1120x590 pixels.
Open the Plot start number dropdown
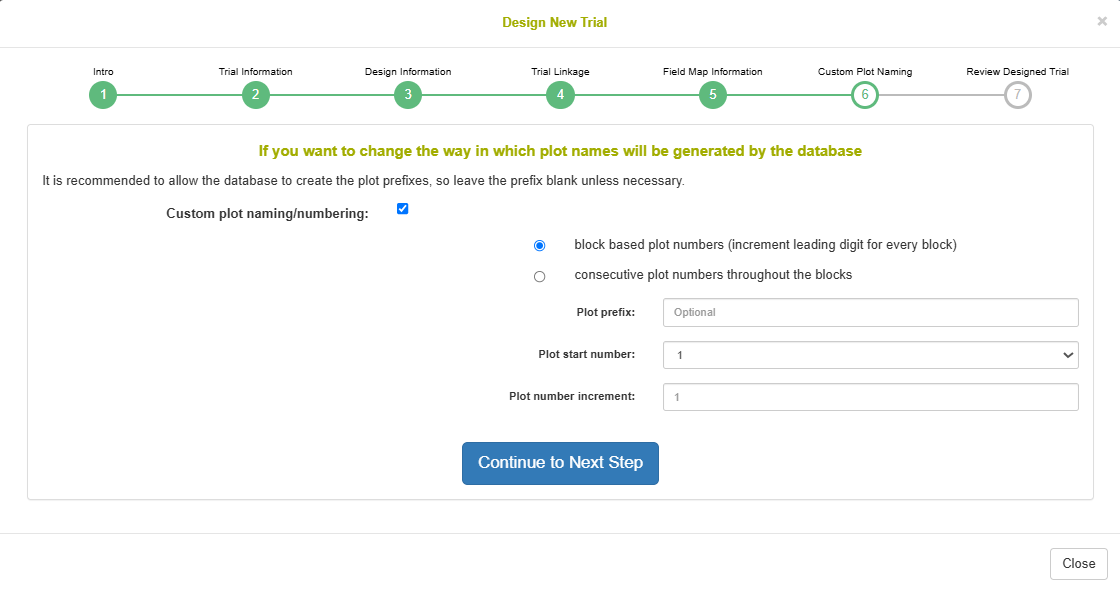pos(871,355)
